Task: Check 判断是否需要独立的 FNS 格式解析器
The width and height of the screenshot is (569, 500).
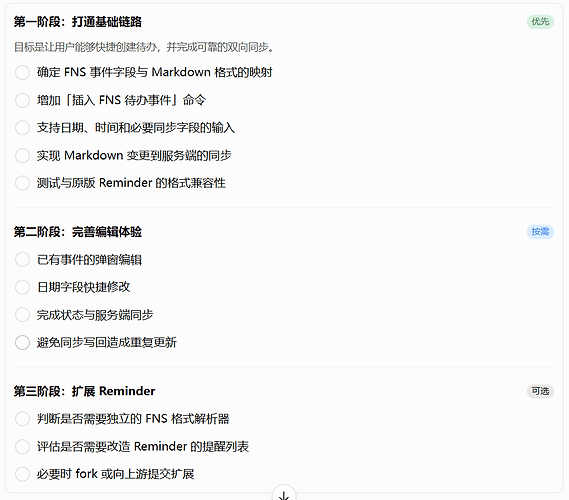Action: tap(22, 419)
